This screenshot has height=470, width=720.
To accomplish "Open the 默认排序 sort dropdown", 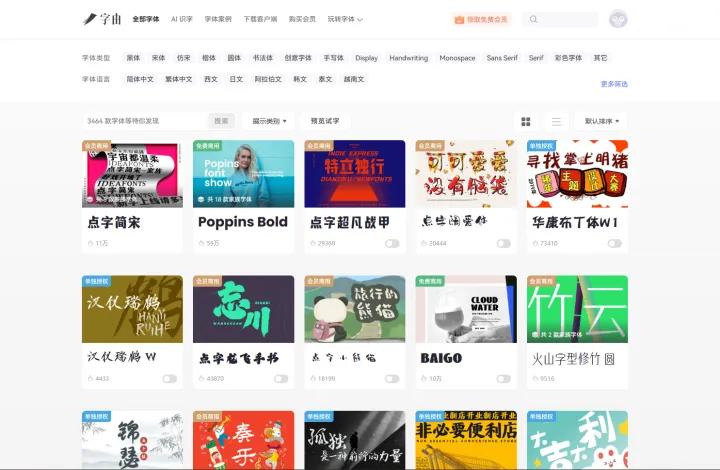I will click(602, 121).
